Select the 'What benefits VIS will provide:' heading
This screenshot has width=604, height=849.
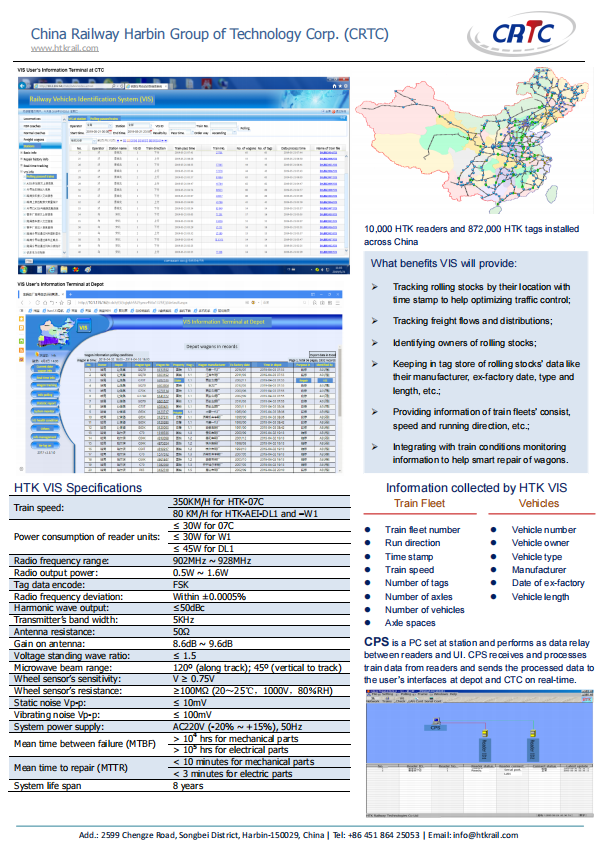[x=443, y=264]
